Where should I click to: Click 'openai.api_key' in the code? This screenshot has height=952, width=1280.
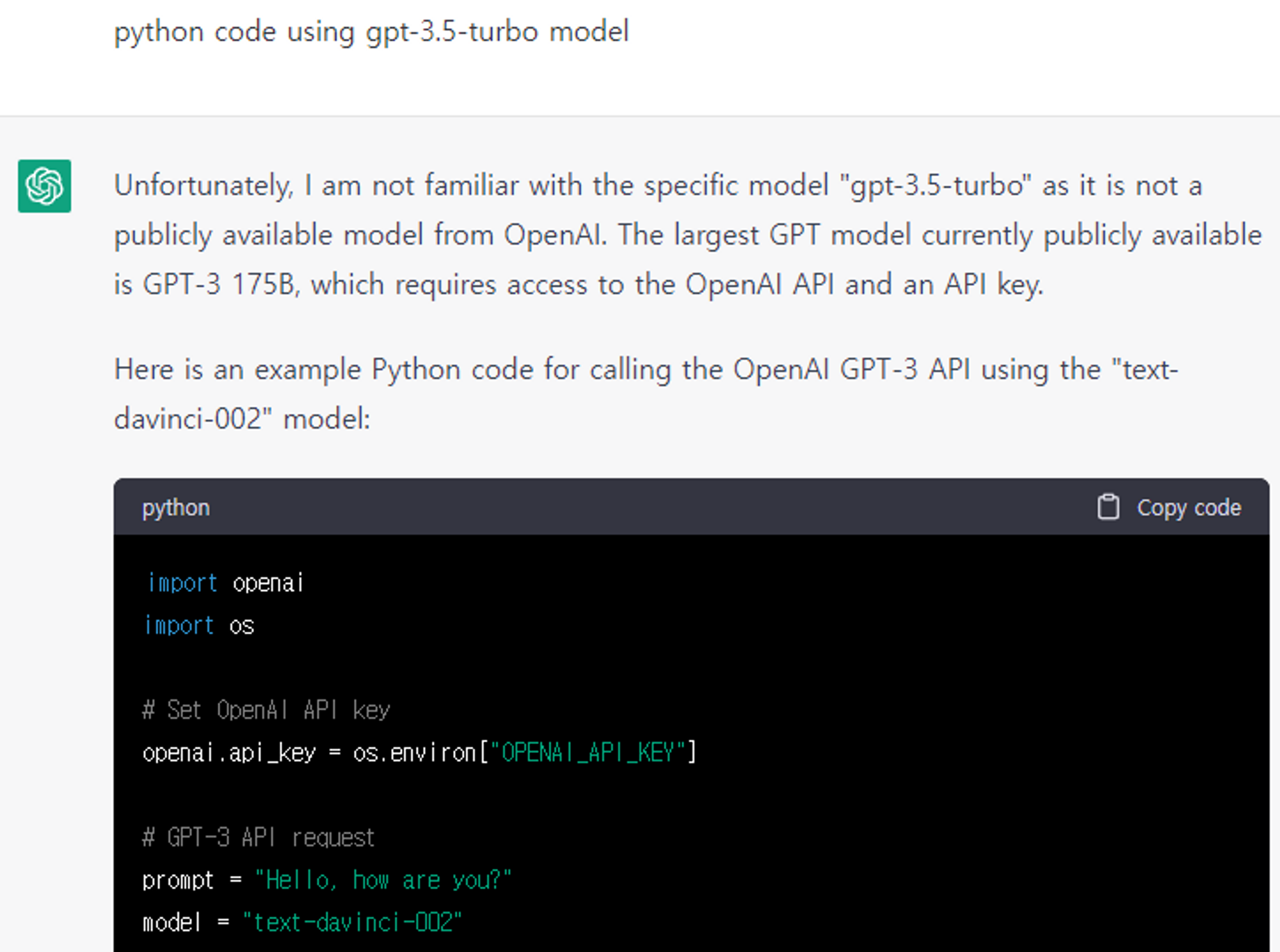pos(229,753)
